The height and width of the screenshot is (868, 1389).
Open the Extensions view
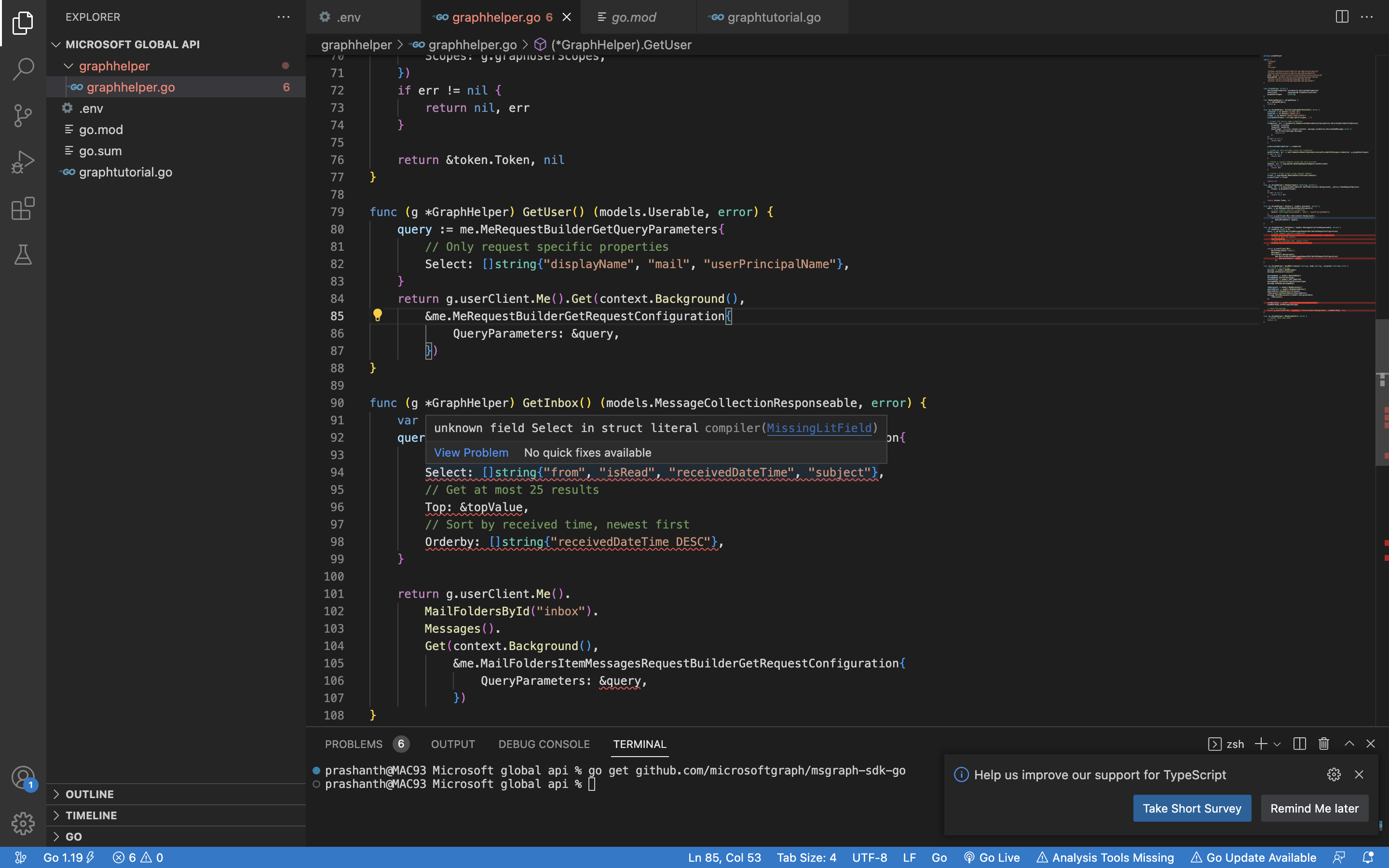tap(22, 208)
